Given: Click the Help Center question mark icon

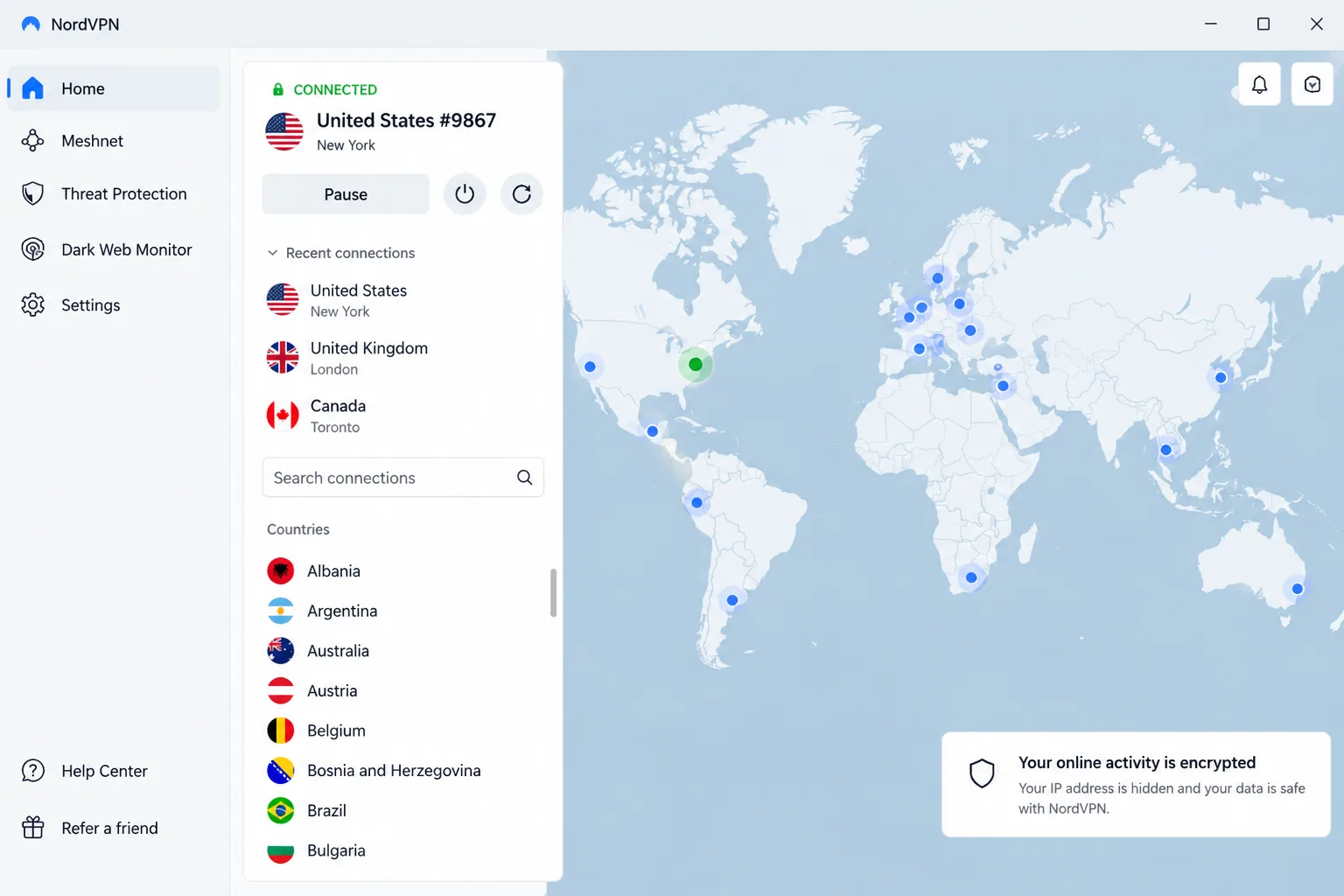Looking at the screenshot, I should point(33,771).
